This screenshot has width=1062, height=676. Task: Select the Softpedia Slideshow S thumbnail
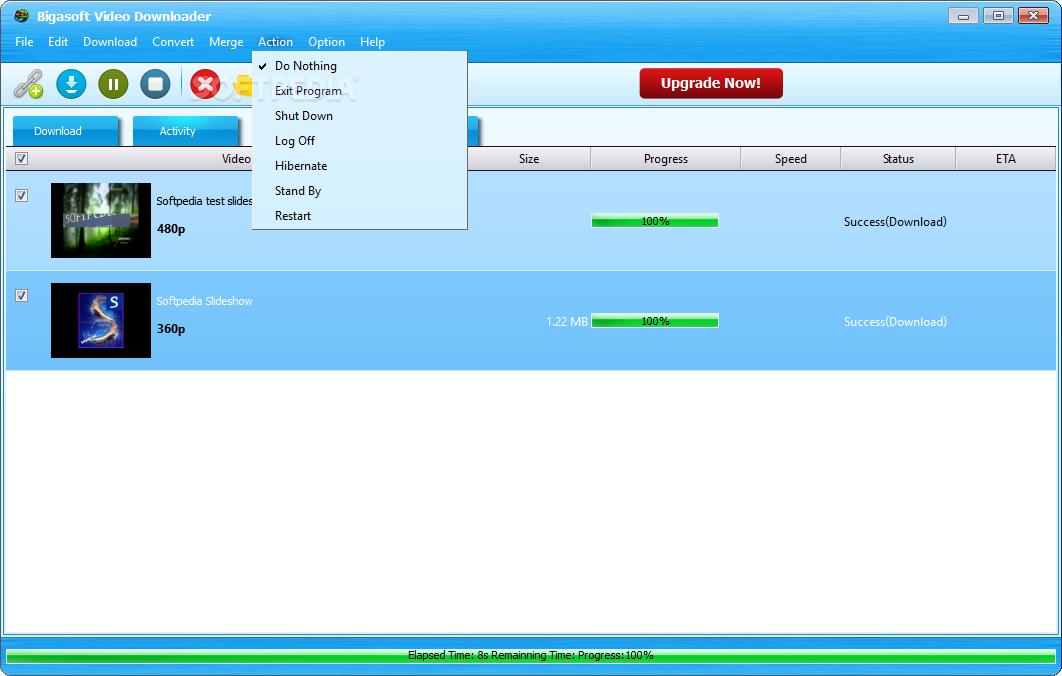[x=101, y=320]
